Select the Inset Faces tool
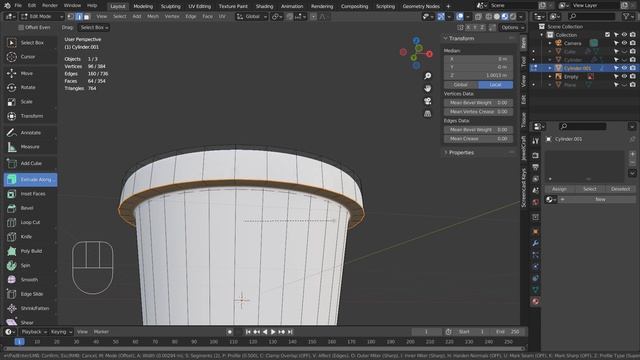The height and width of the screenshot is (360, 640). [x=30, y=194]
